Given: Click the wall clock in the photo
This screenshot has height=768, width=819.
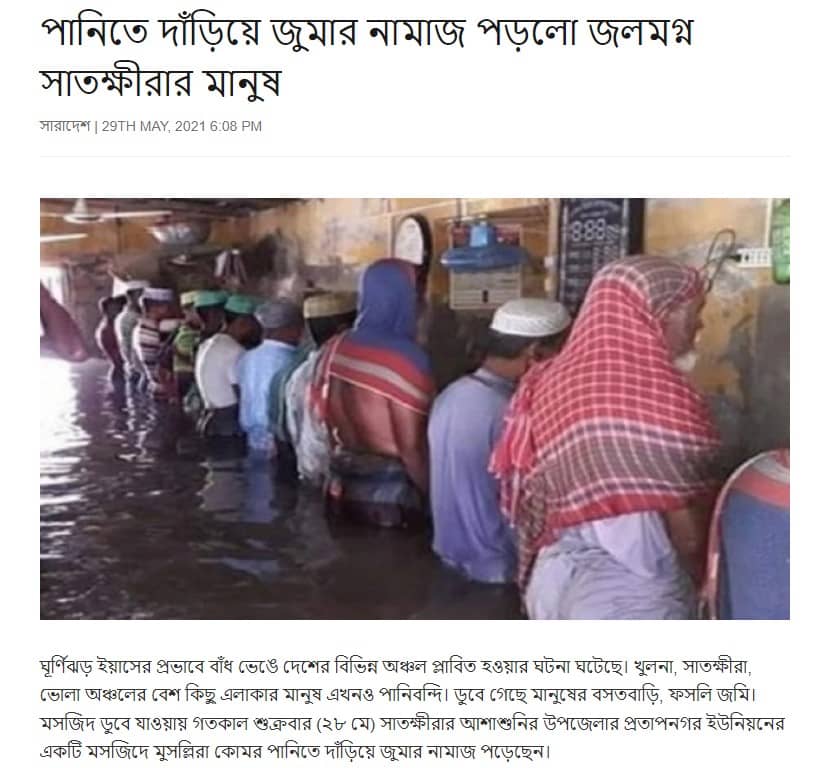Looking at the screenshot, I should pos(412,240).
